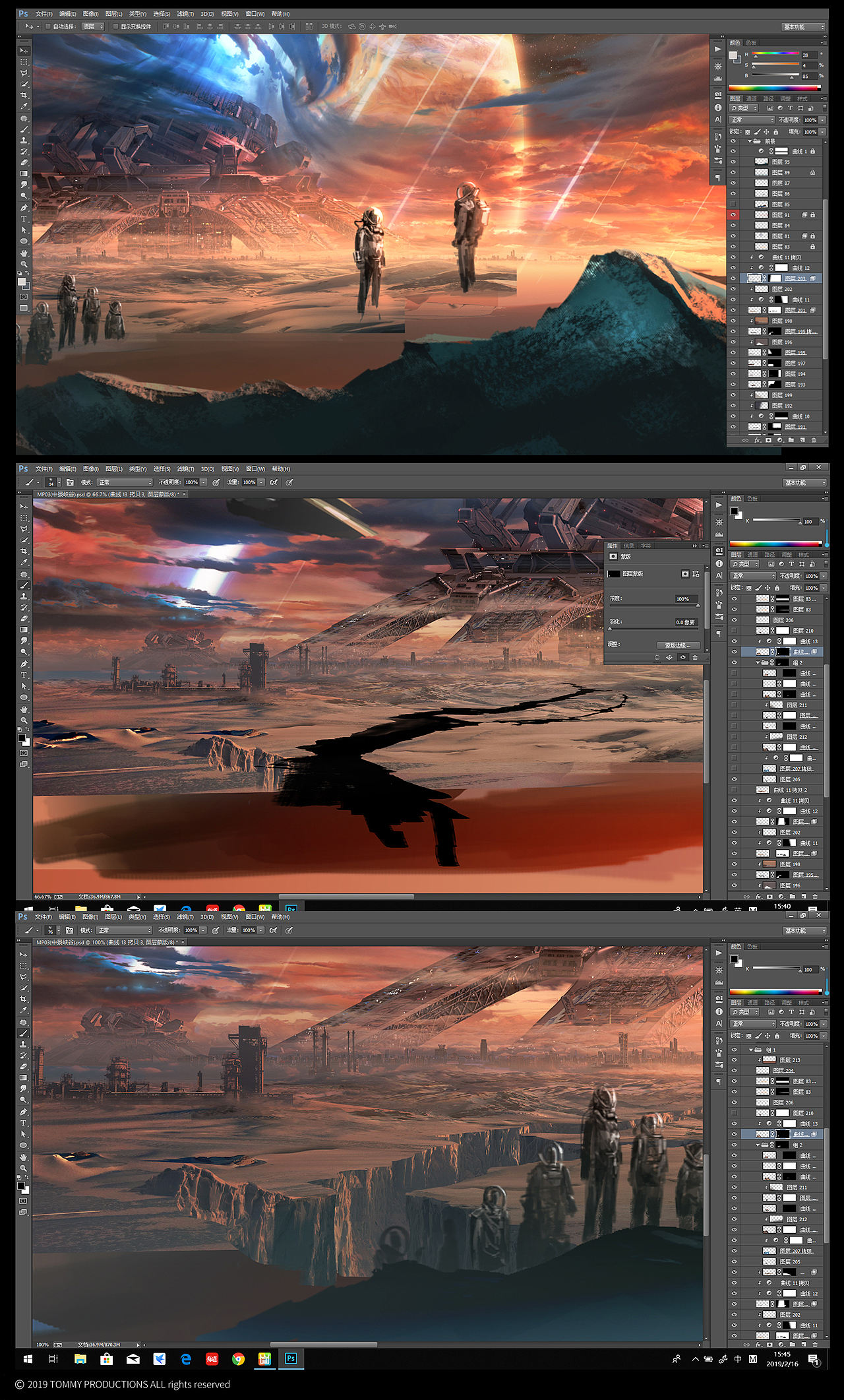
Task: Click add layer mask icon in bottom Layers panel
Action: click(769, 1345)
